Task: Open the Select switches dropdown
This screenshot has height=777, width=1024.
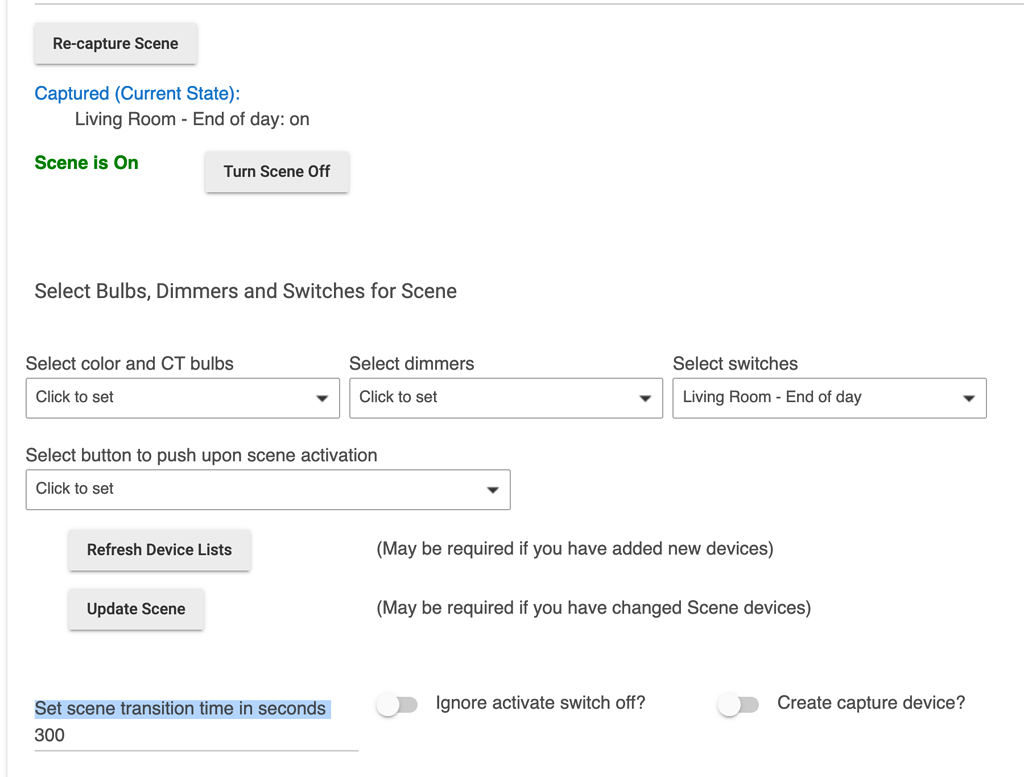Action: [820, 397]
